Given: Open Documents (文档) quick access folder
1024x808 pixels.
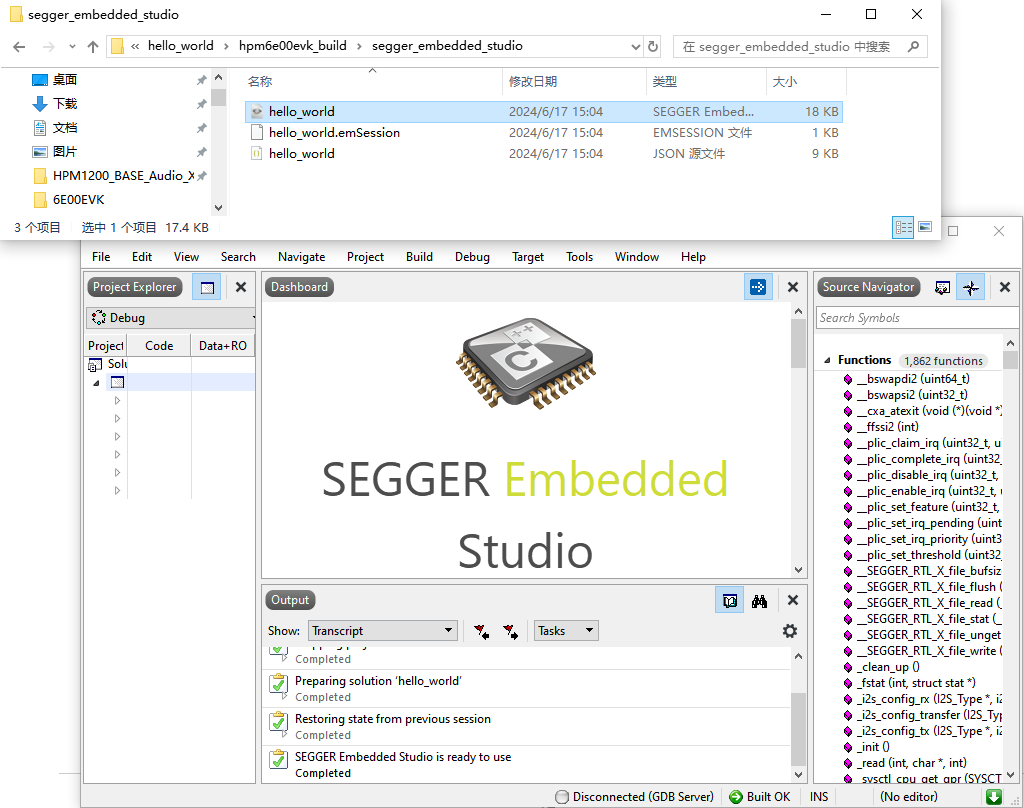Looking at the screenshot, I should pyautogui.click(x=65, y=127).
